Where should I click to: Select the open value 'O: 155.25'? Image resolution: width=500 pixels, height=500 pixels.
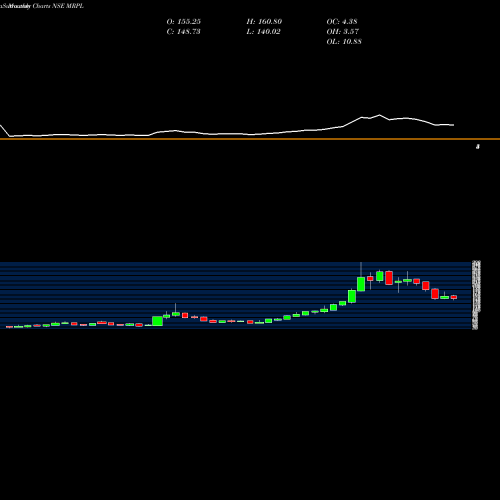coord(184,21)
